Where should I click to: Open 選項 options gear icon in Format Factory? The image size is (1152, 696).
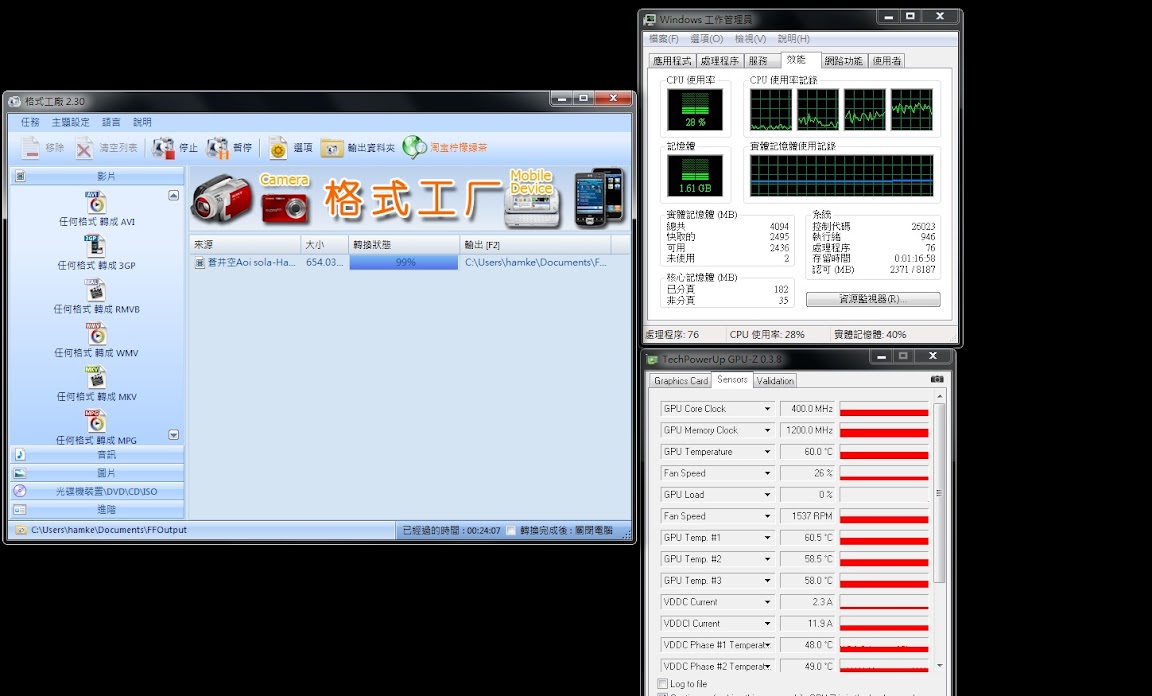click(278, 148)
